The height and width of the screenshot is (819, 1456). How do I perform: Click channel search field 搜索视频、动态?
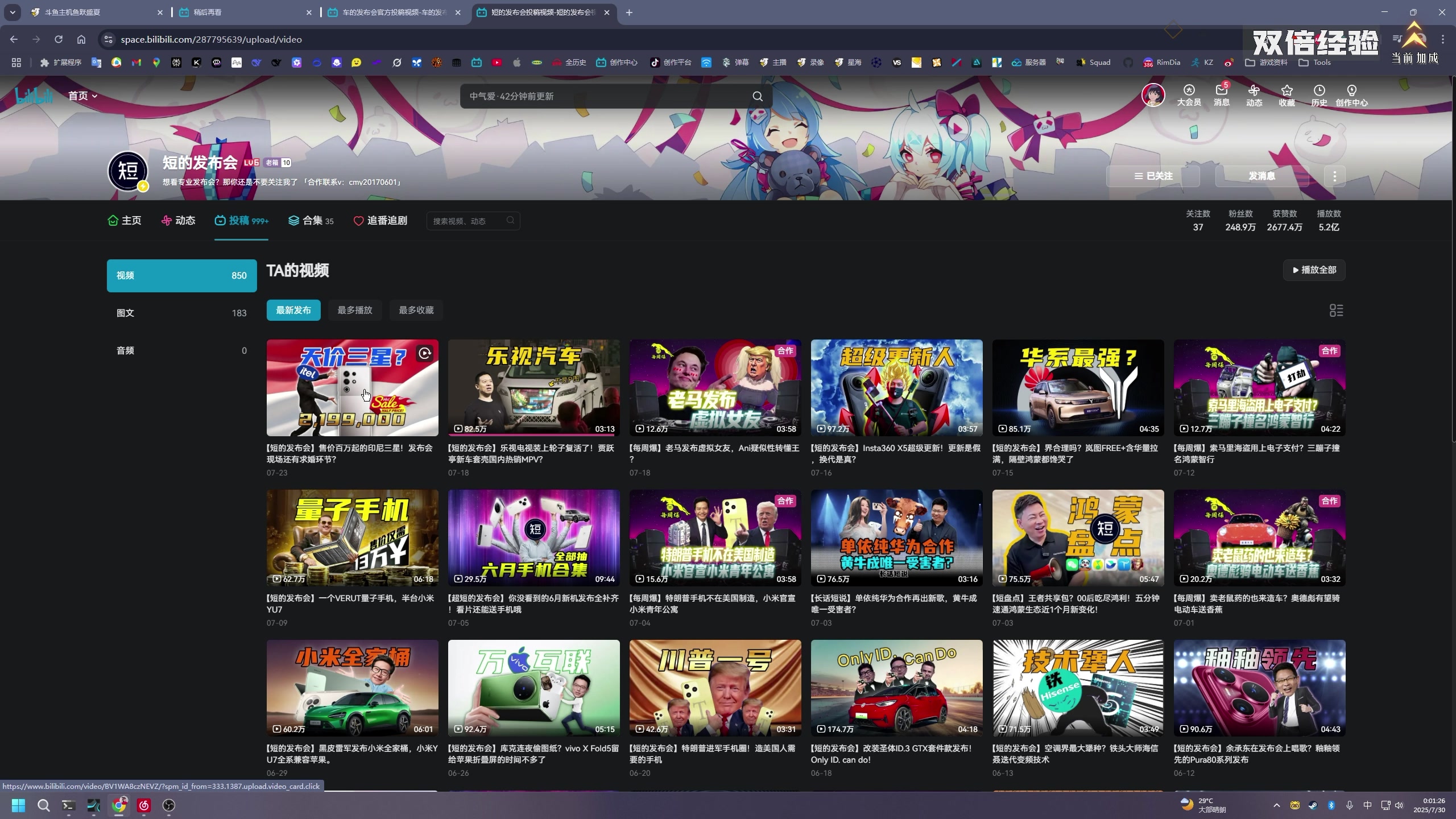click(473, 221)
